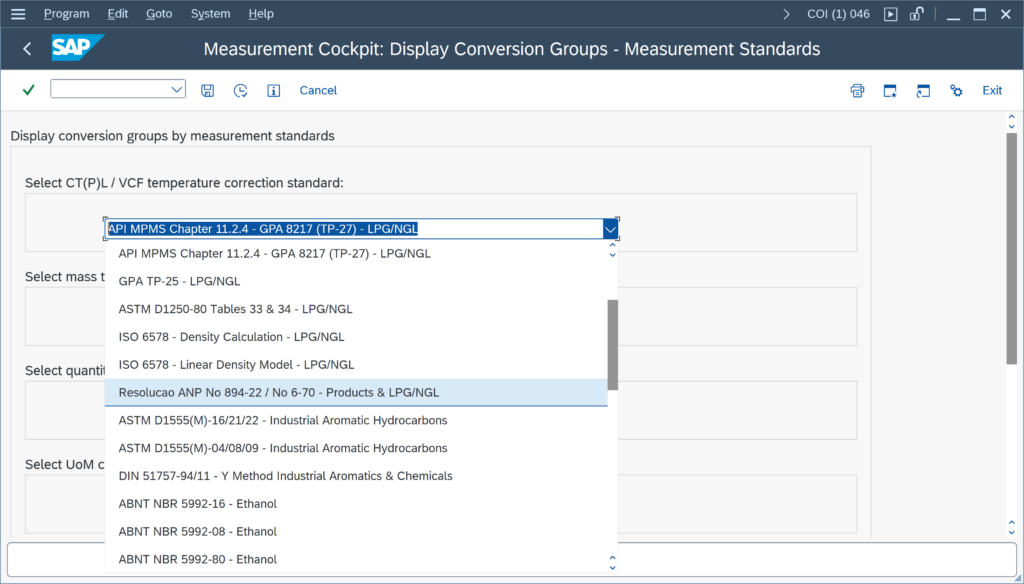Click the dropdown list scrollbar thumb
1024x584 pixels.
[612, 343]
